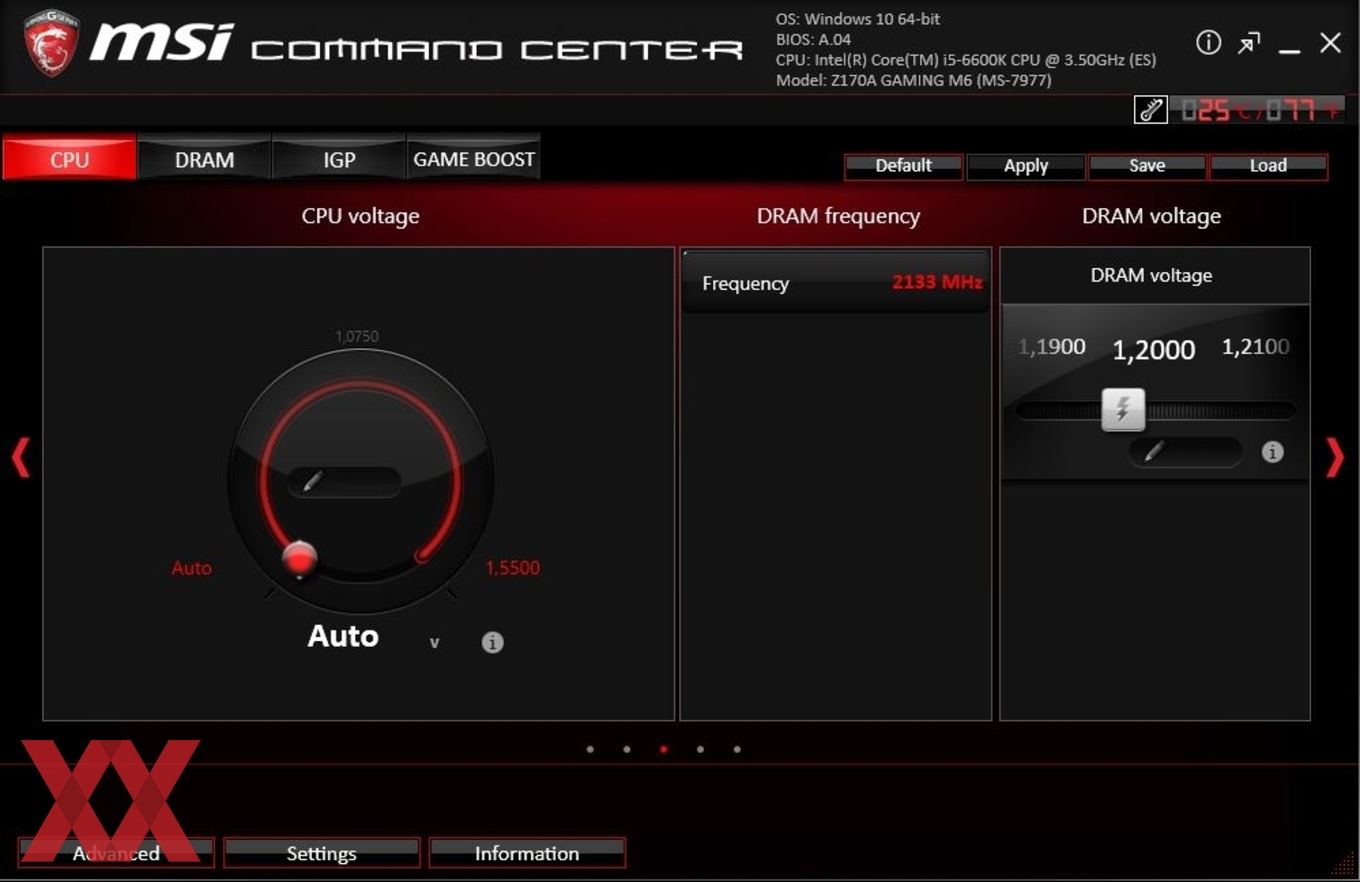Click the DRAM voltage panel header

[1155, 276]
